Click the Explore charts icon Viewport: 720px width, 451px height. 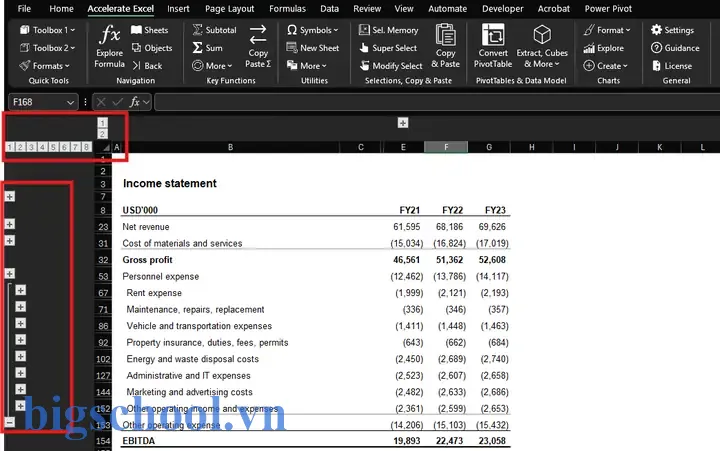pyautogui.click(x=589, y=48)
